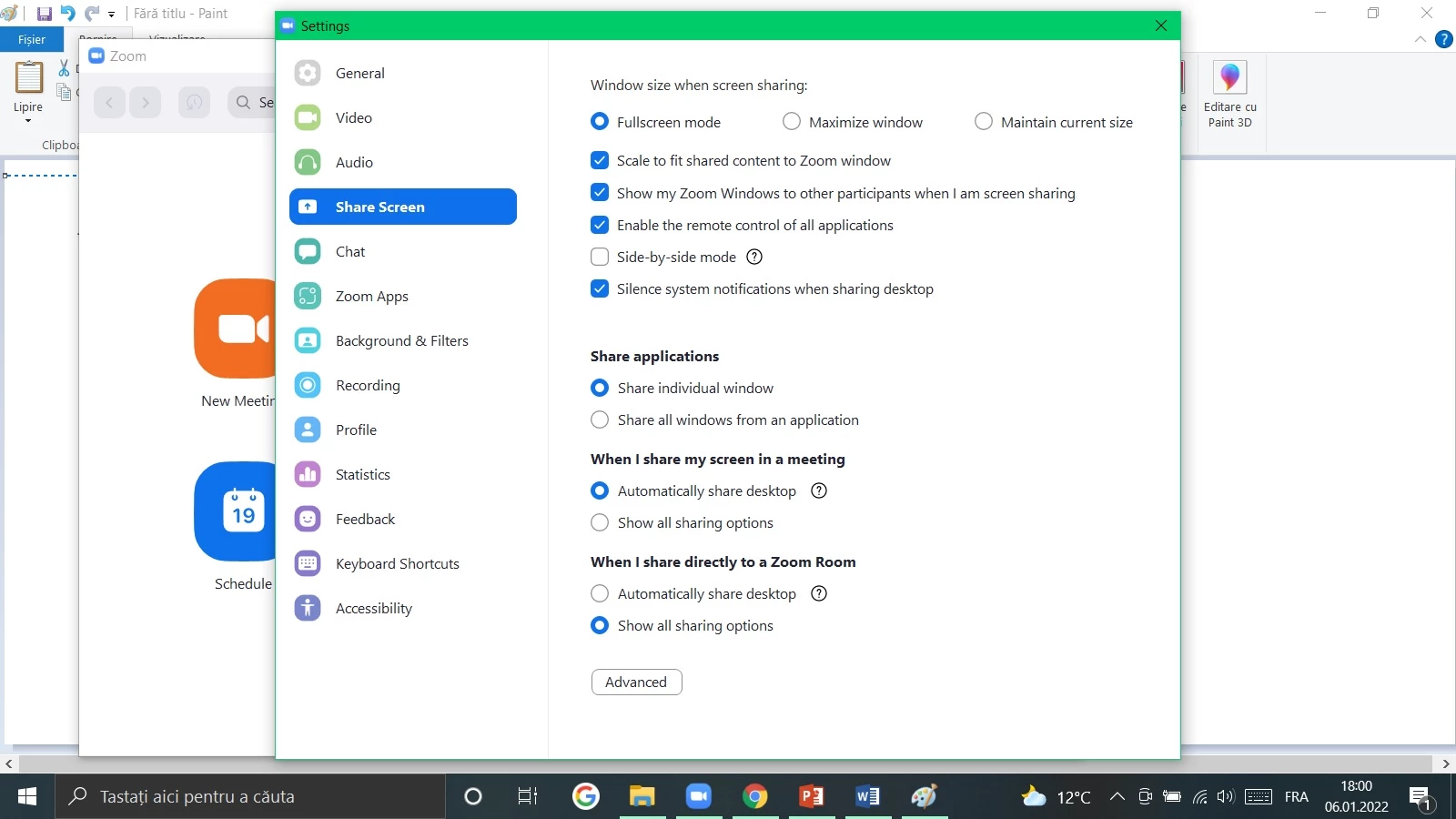Toggle Show my Zoom Windows checkbox
The width and height of the screenshot is (1456, 819).
tap(600, 192)
